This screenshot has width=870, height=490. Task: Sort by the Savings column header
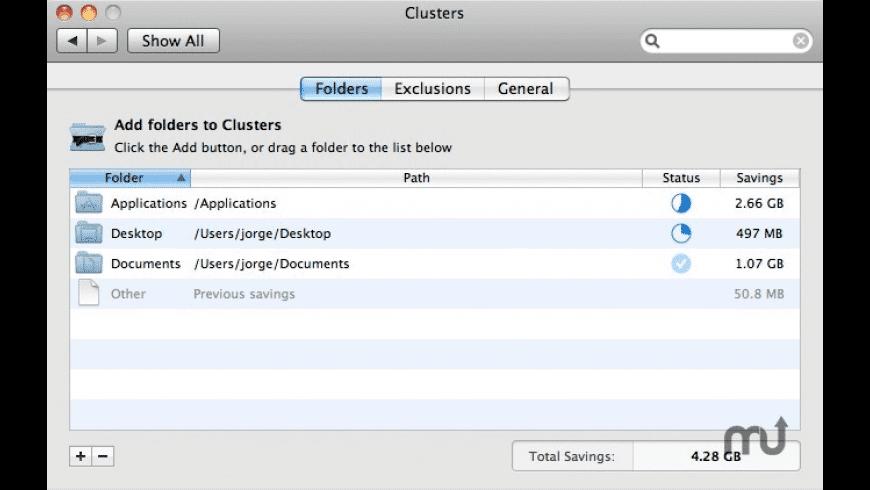coord(760,178)
